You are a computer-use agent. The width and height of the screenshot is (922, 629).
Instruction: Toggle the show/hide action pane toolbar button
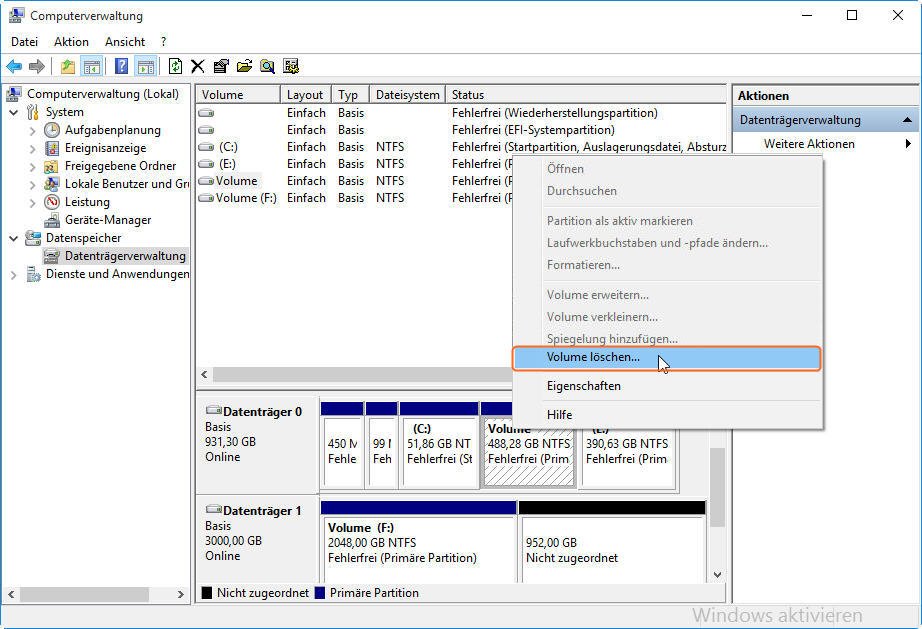pos(146,66)
